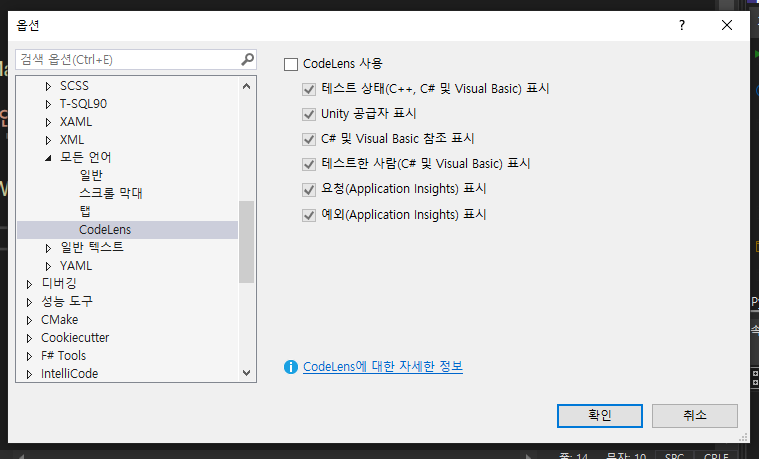Select the IntelliCode label in the tree
The height and width of the screenshot is (459, 759).
pos(69,373)
